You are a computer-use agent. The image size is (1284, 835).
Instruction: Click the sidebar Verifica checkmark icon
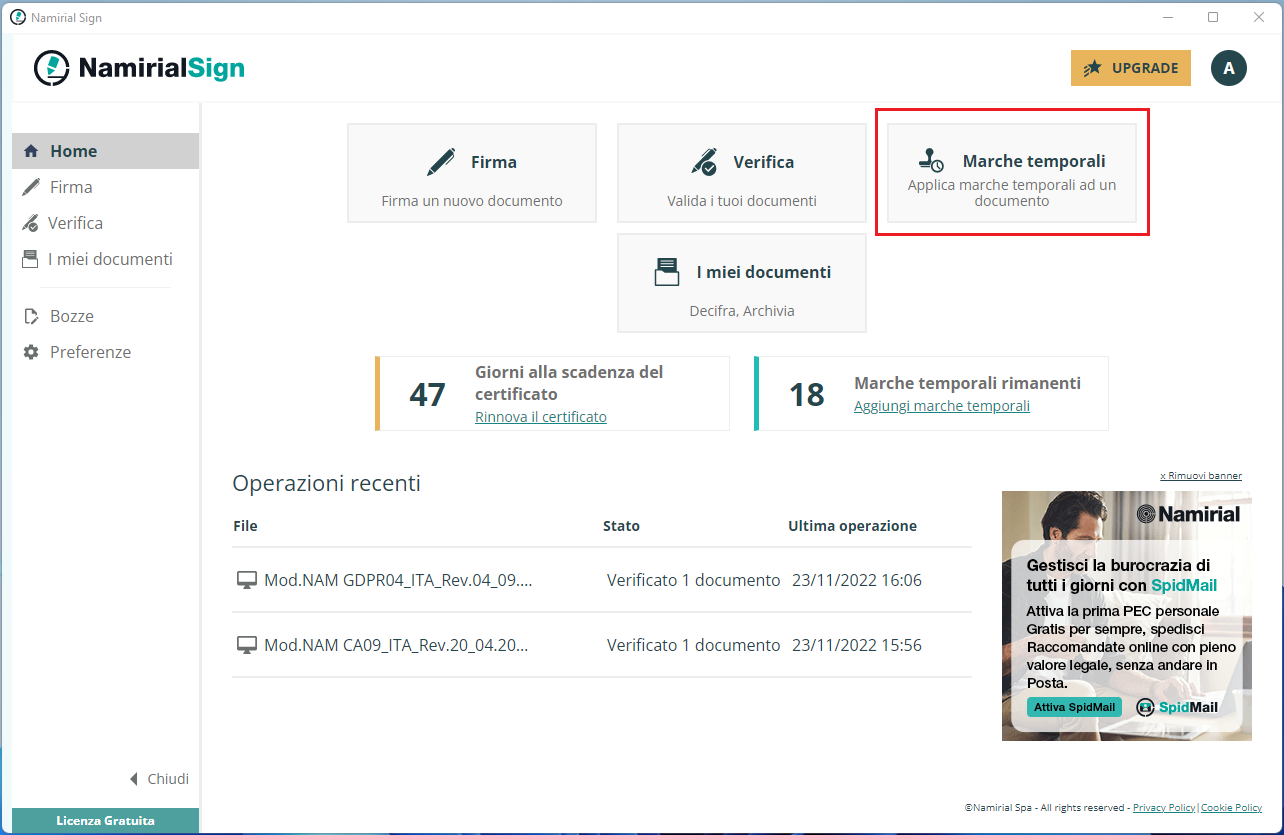(x=31, y=223)
